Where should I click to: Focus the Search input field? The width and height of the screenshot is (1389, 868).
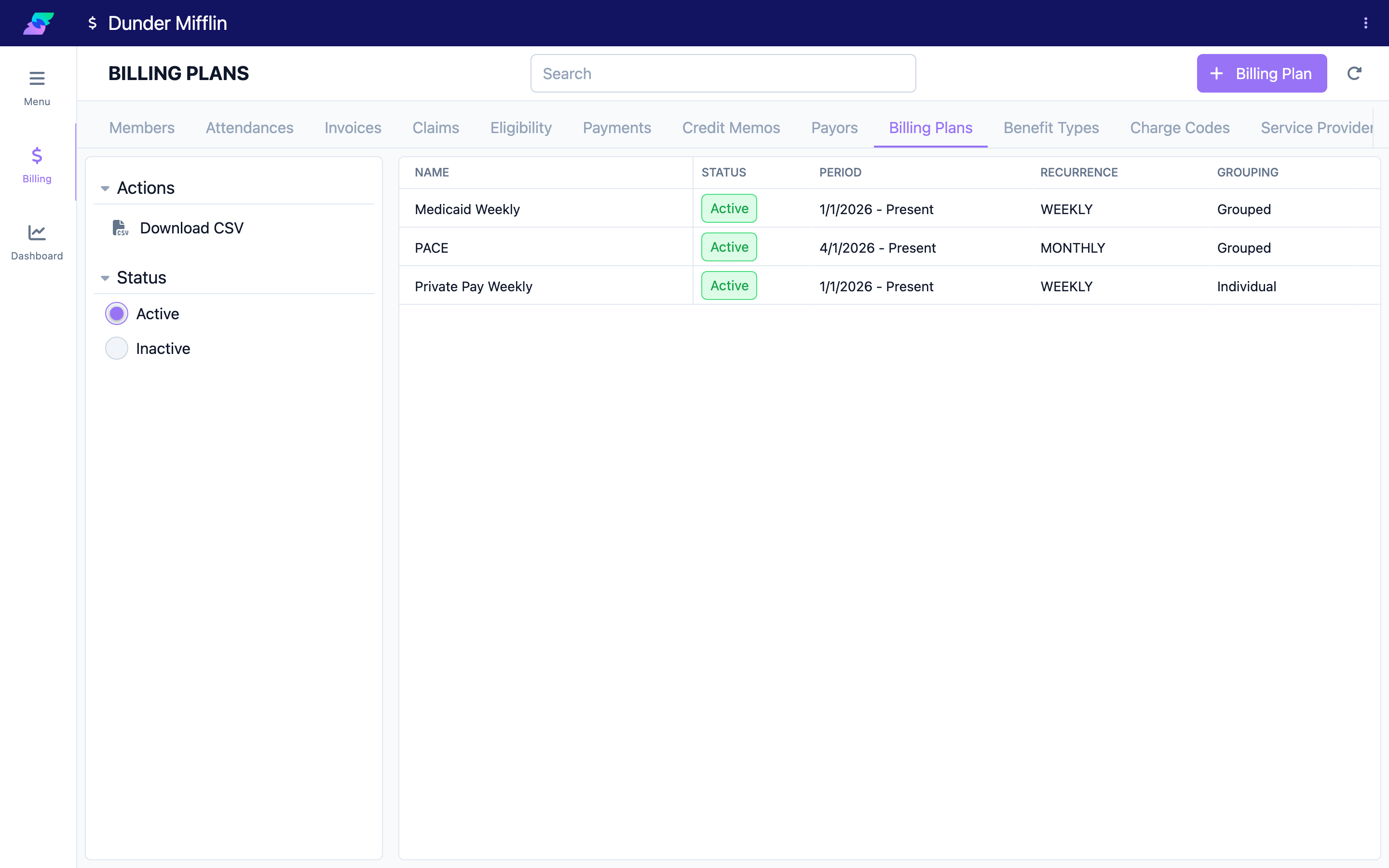722,73
